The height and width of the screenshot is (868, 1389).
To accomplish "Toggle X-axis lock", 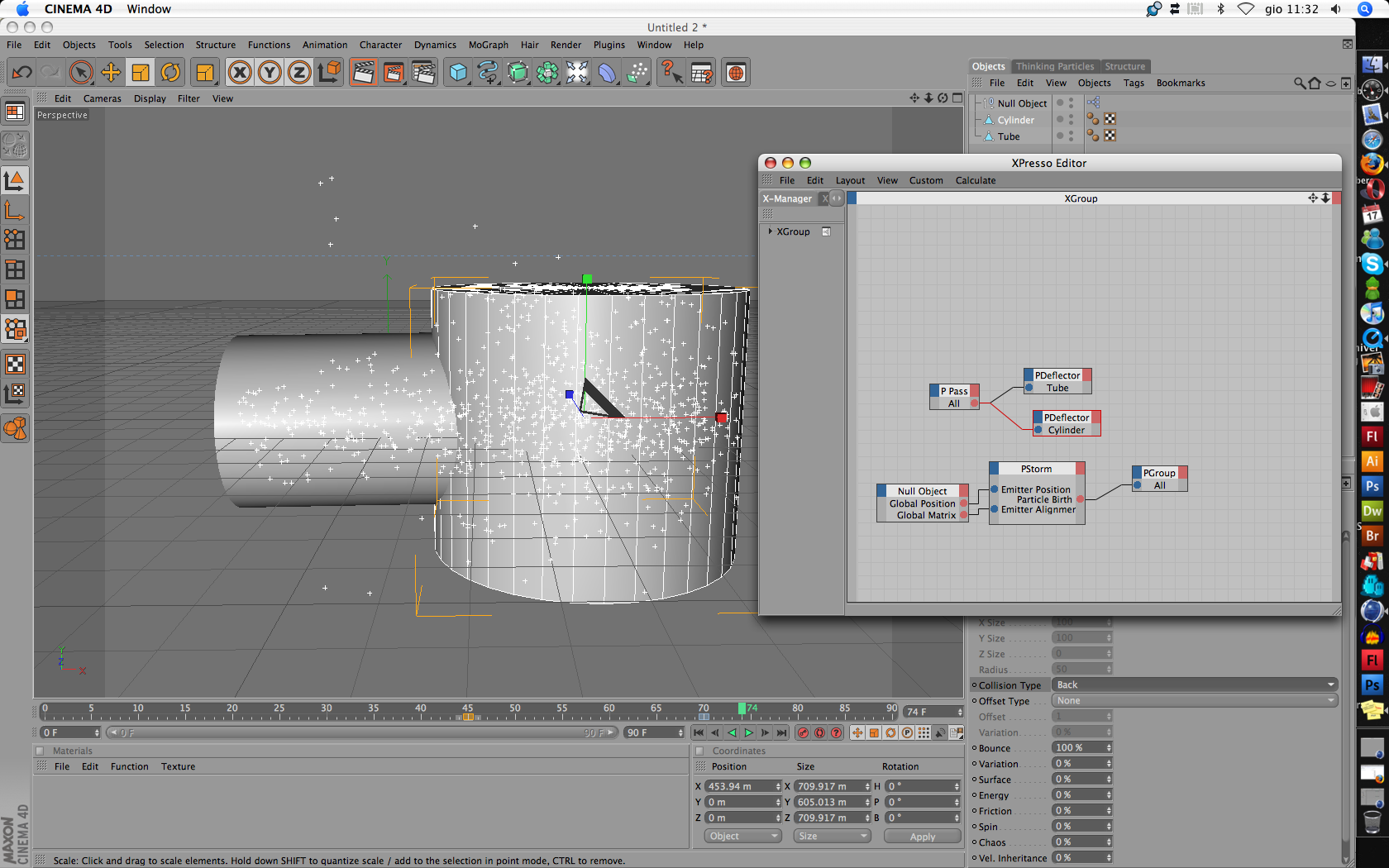I will pyautogui.click(x=240, y=73).
